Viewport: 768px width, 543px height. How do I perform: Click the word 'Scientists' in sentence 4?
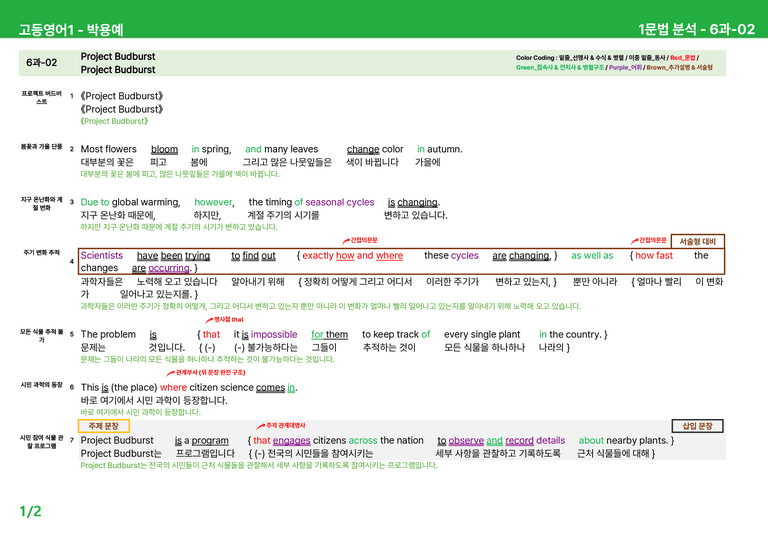[x=102, y=256]
